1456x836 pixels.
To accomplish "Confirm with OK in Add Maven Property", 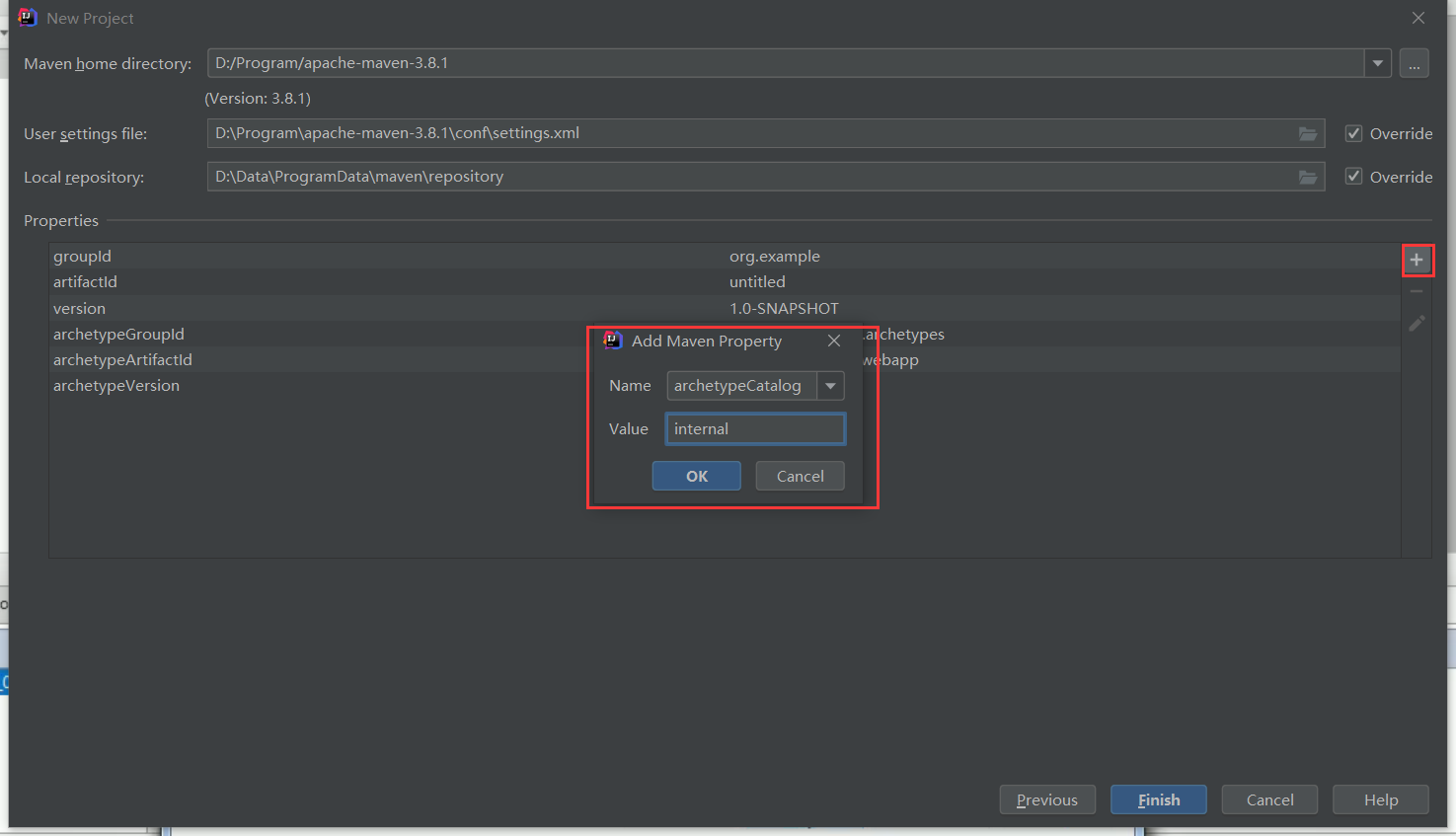I will 697,476.
